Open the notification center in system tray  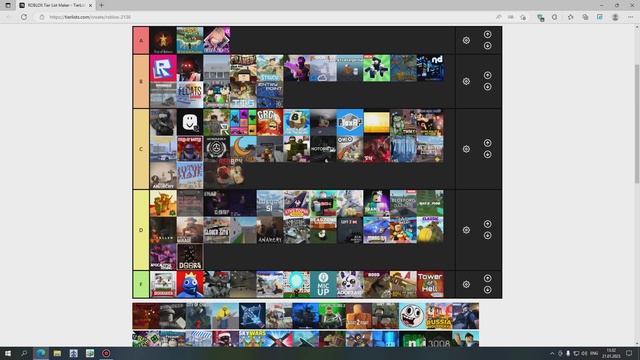pyautogui.click(x=629, y=353)
